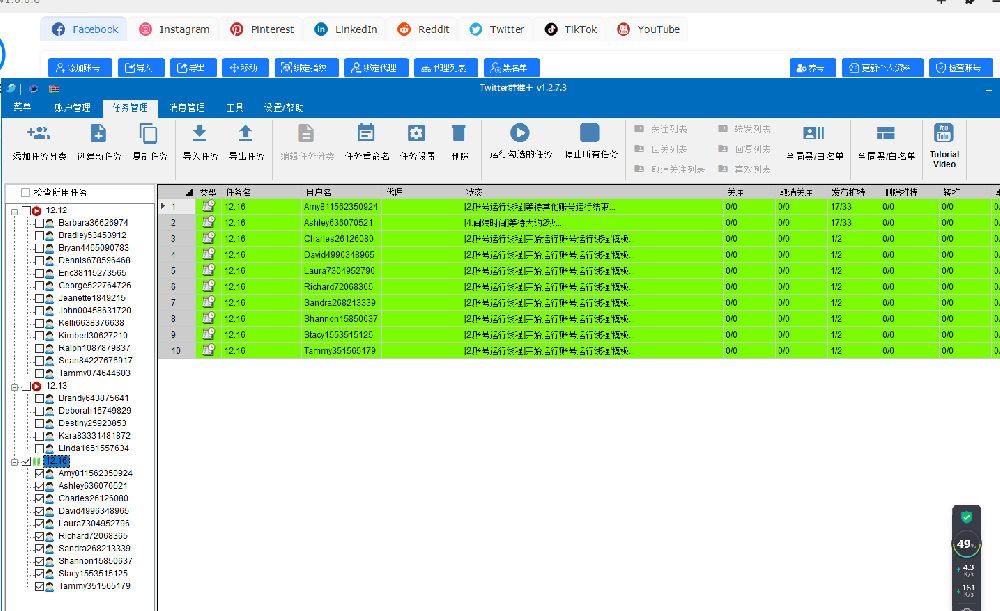Toggle the checkbox beside Ashley636070521
The height and width of the screenshot is (611, 1000).
click(x=40, y=486)
